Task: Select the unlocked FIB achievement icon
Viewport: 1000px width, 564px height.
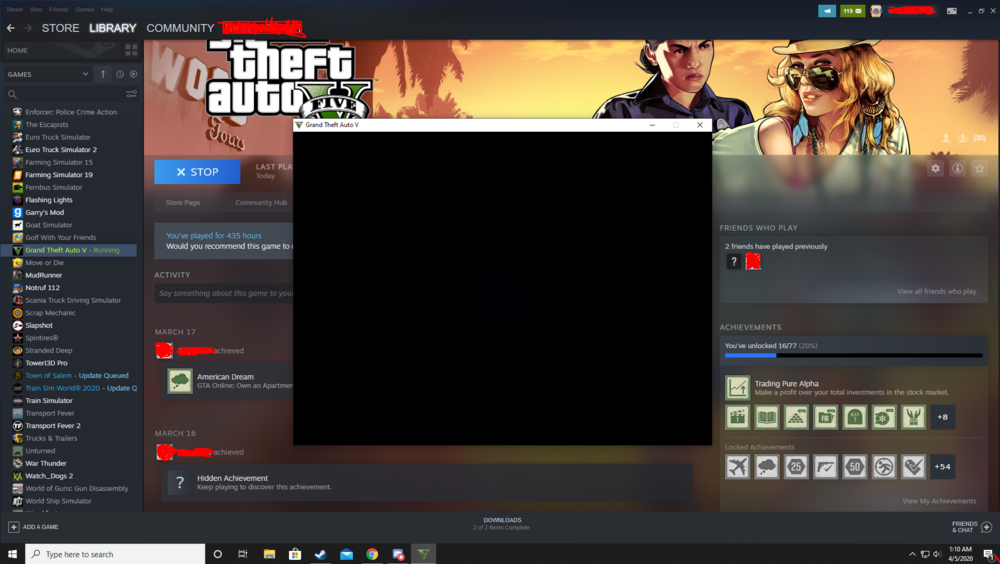Action: [825, 417]
